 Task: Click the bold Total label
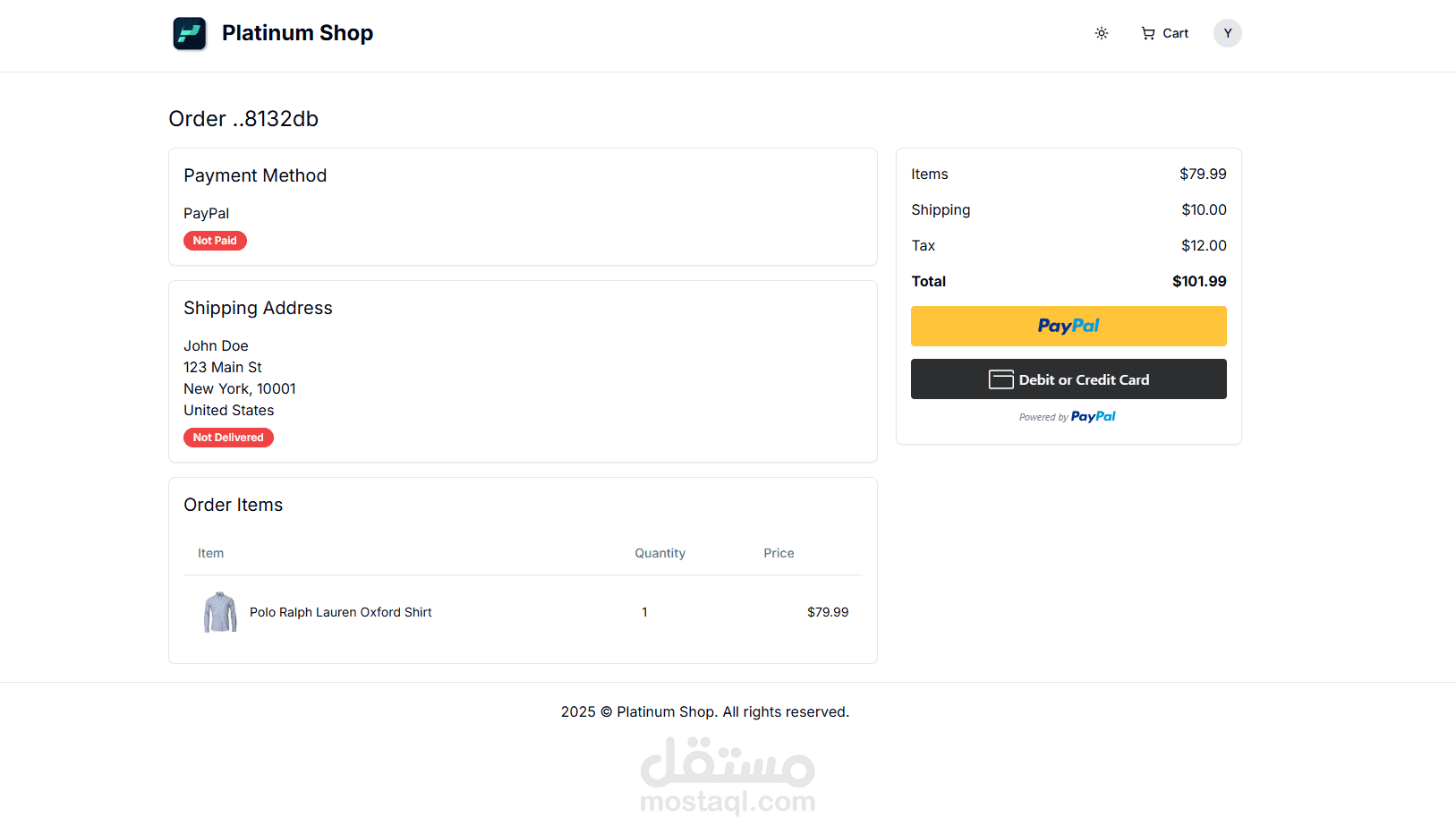click(x=929, y=281)
